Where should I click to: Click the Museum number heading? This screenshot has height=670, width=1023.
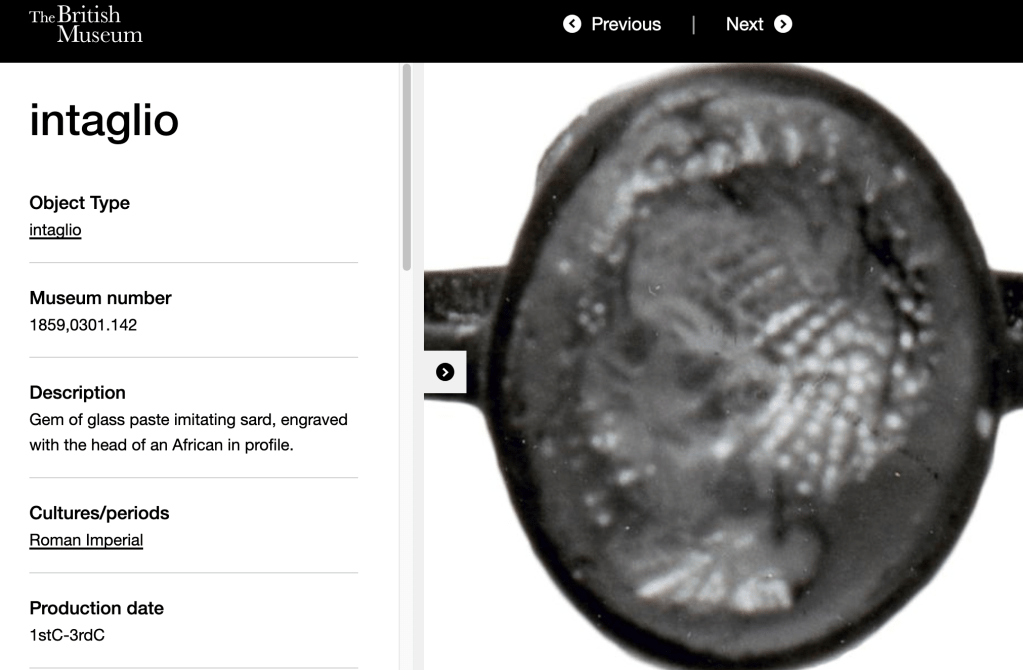[100, 298]
